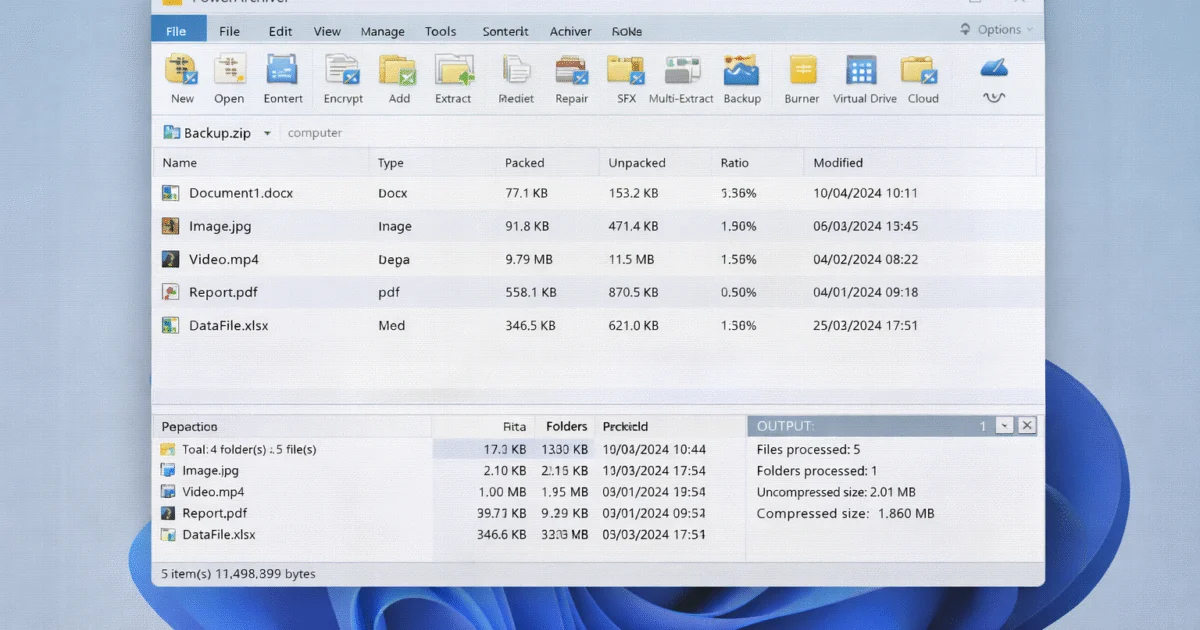The width and height of the screenshot is (1200, 630).
Task: Click the Document1.docx file icon
Action: [x=171, y=193]
